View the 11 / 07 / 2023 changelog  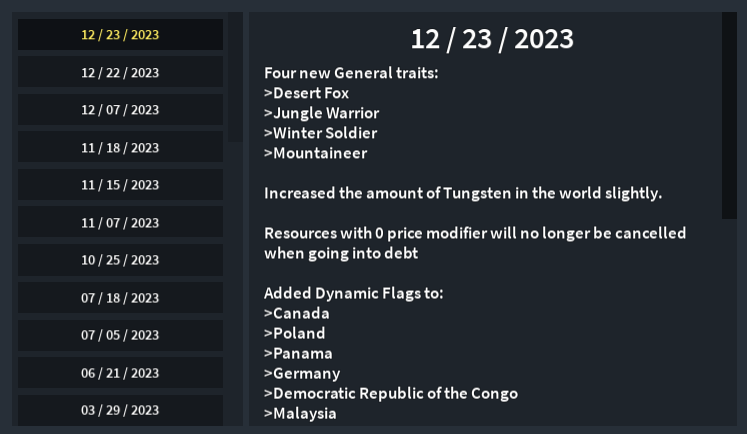tap(120, 223)
